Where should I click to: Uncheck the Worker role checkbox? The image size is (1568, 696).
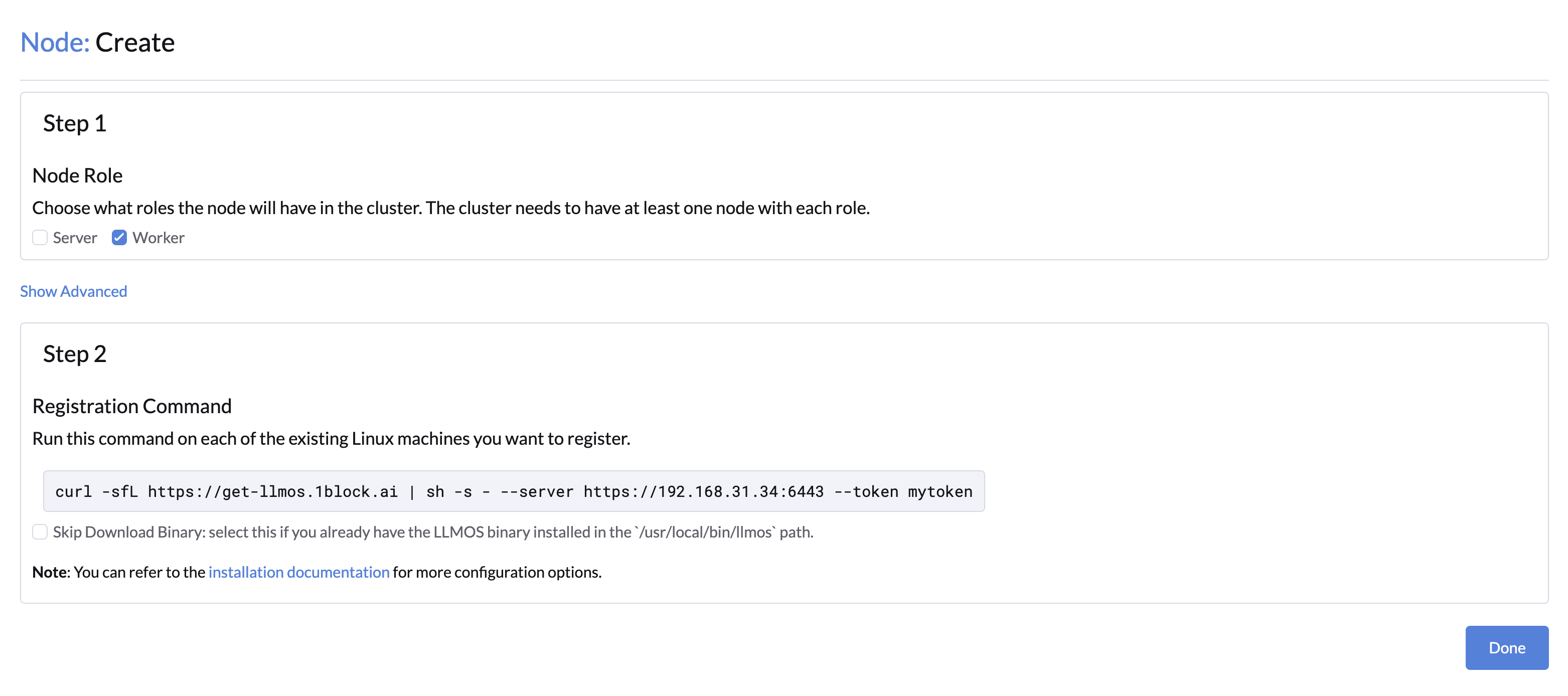[119, 238]
